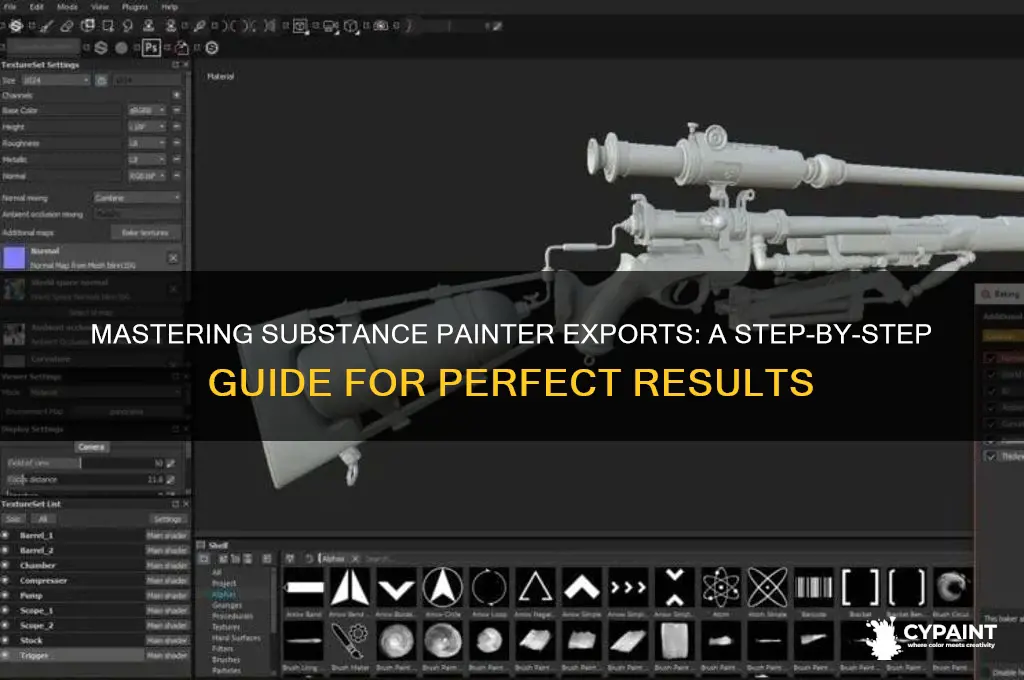Screen dimensions: 1024x680
Task: Open Metallic channel format dropdown
Action: tap(147, 159)
